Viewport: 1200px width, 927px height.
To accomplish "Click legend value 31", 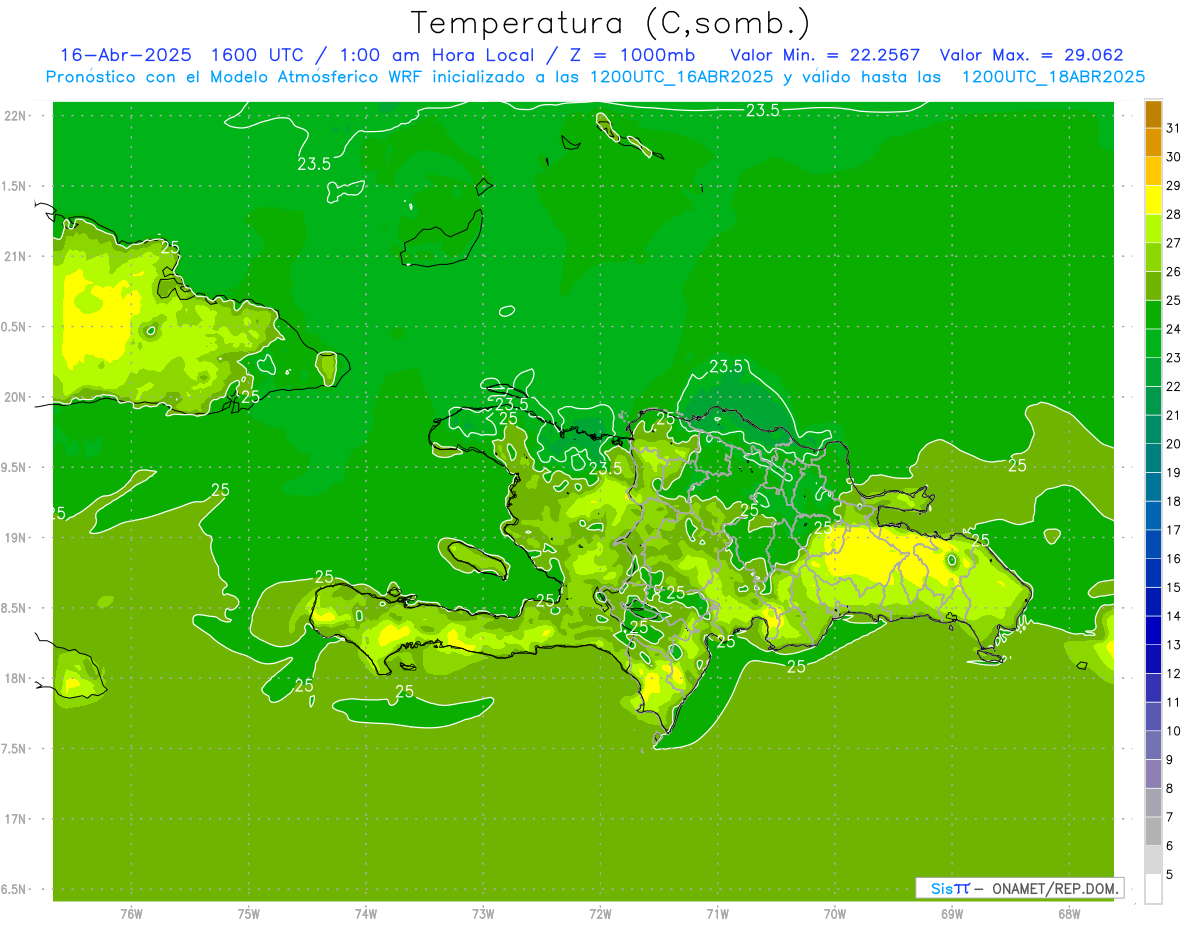I will 1174,128.
